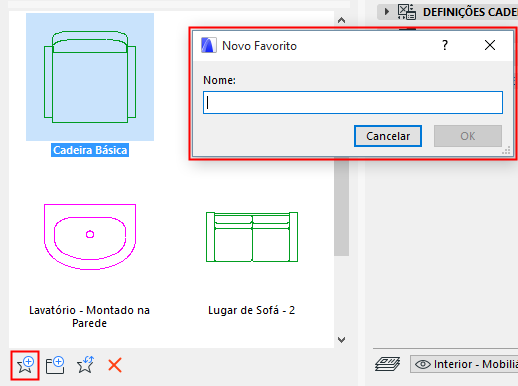This screenshot has height=386, width=518.
Task: Select the Lavatório - Montado na Parede thumbnail
Action: click(90, 237)
